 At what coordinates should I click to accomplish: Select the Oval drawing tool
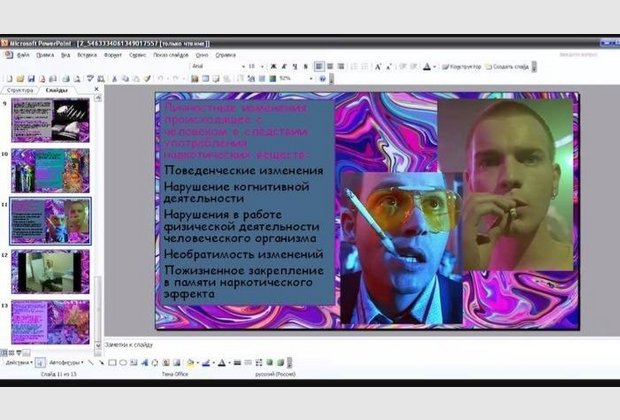click(x=122, y=363)
